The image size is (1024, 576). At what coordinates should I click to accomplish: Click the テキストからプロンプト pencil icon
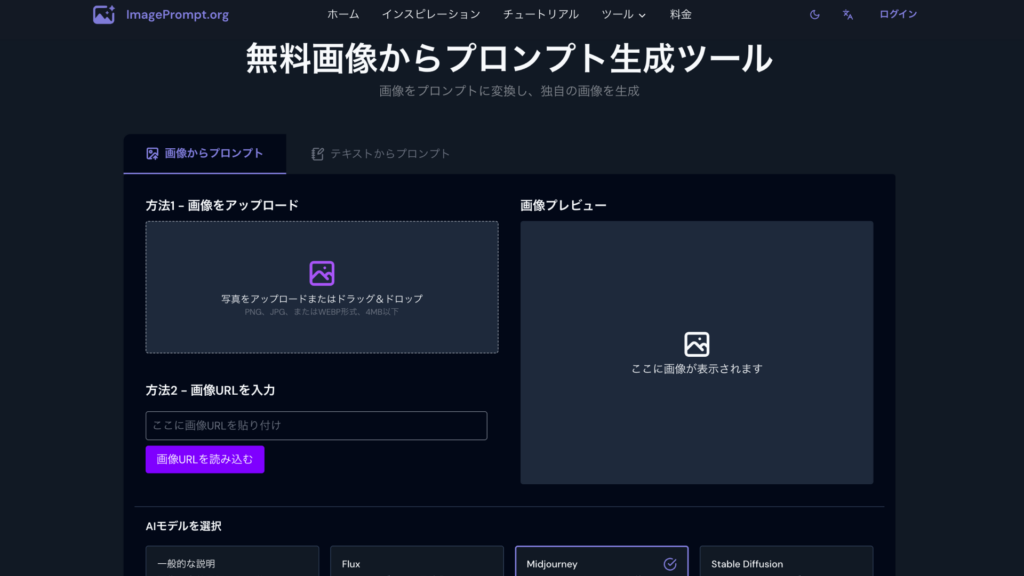(317, 153)
